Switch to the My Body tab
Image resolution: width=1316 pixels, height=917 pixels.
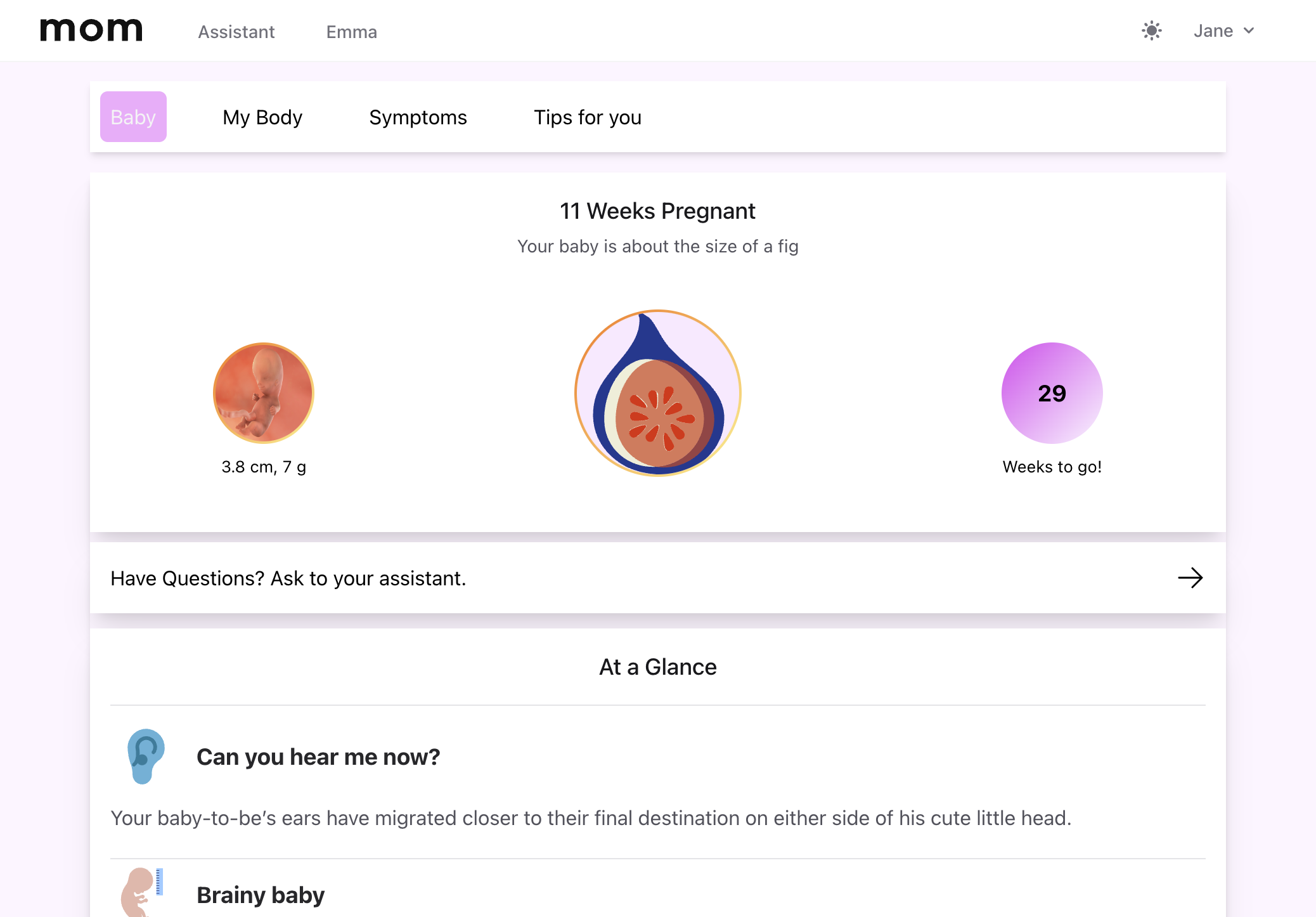[262, 117]
